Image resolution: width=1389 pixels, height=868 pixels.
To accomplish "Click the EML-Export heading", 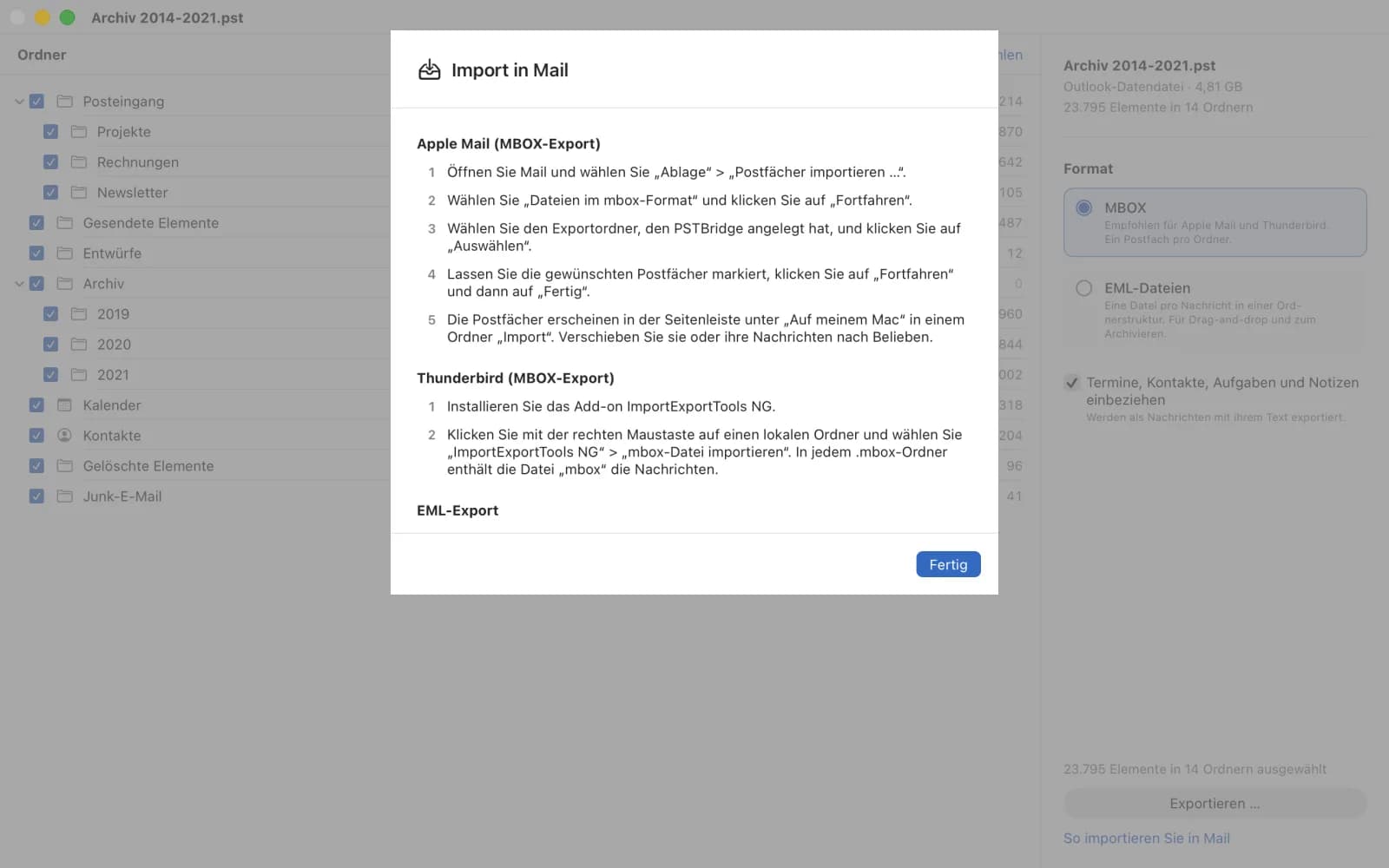I will click(458, 510).
